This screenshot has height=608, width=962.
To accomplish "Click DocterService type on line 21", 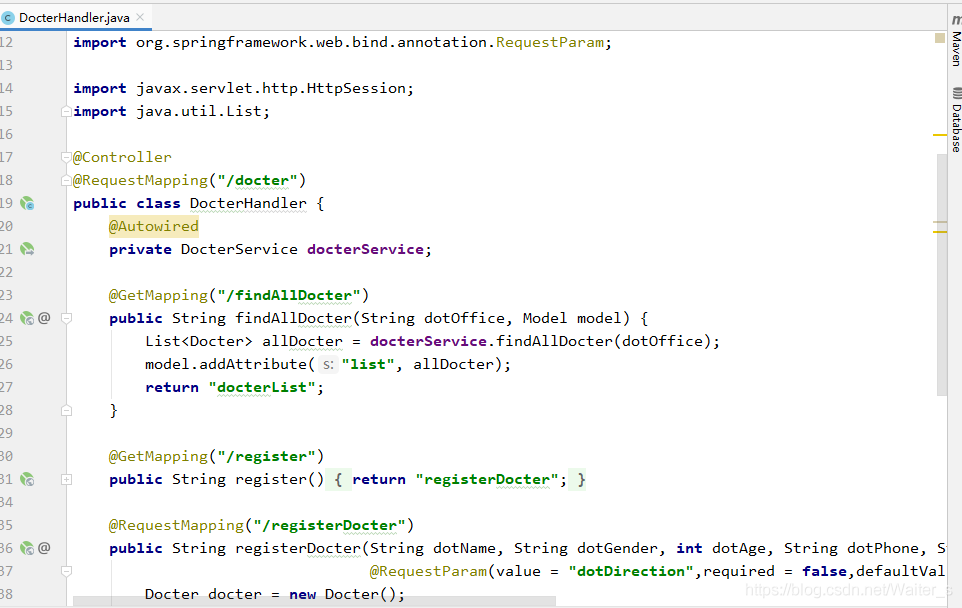I will click(239, 250).
